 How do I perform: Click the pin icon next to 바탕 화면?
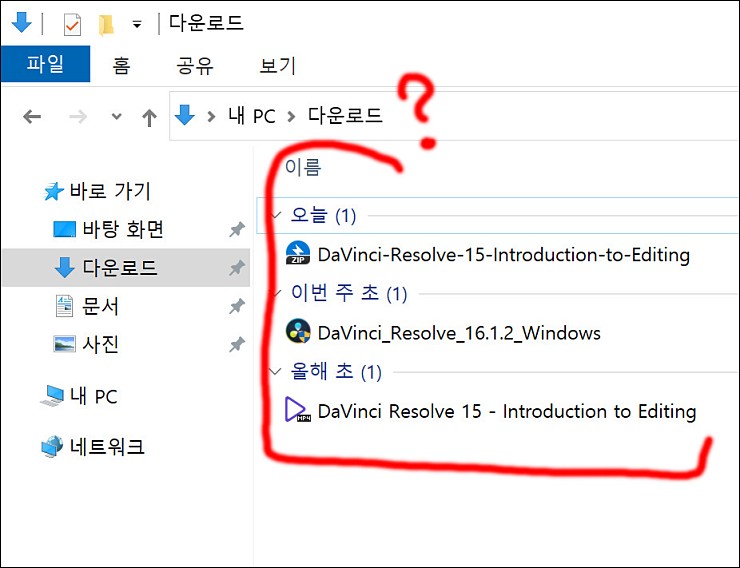tap(237, 230)
